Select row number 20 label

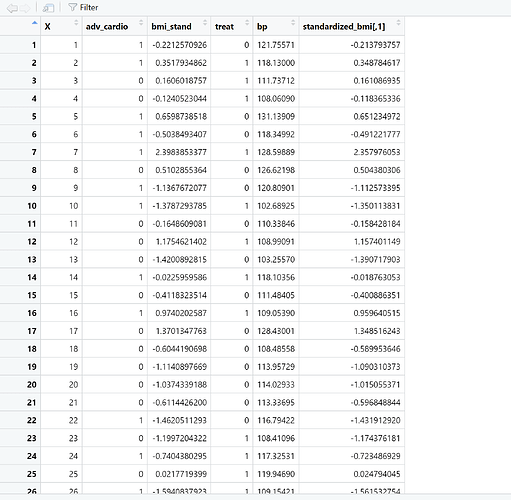pyautogui.click(x=32, y=385)
